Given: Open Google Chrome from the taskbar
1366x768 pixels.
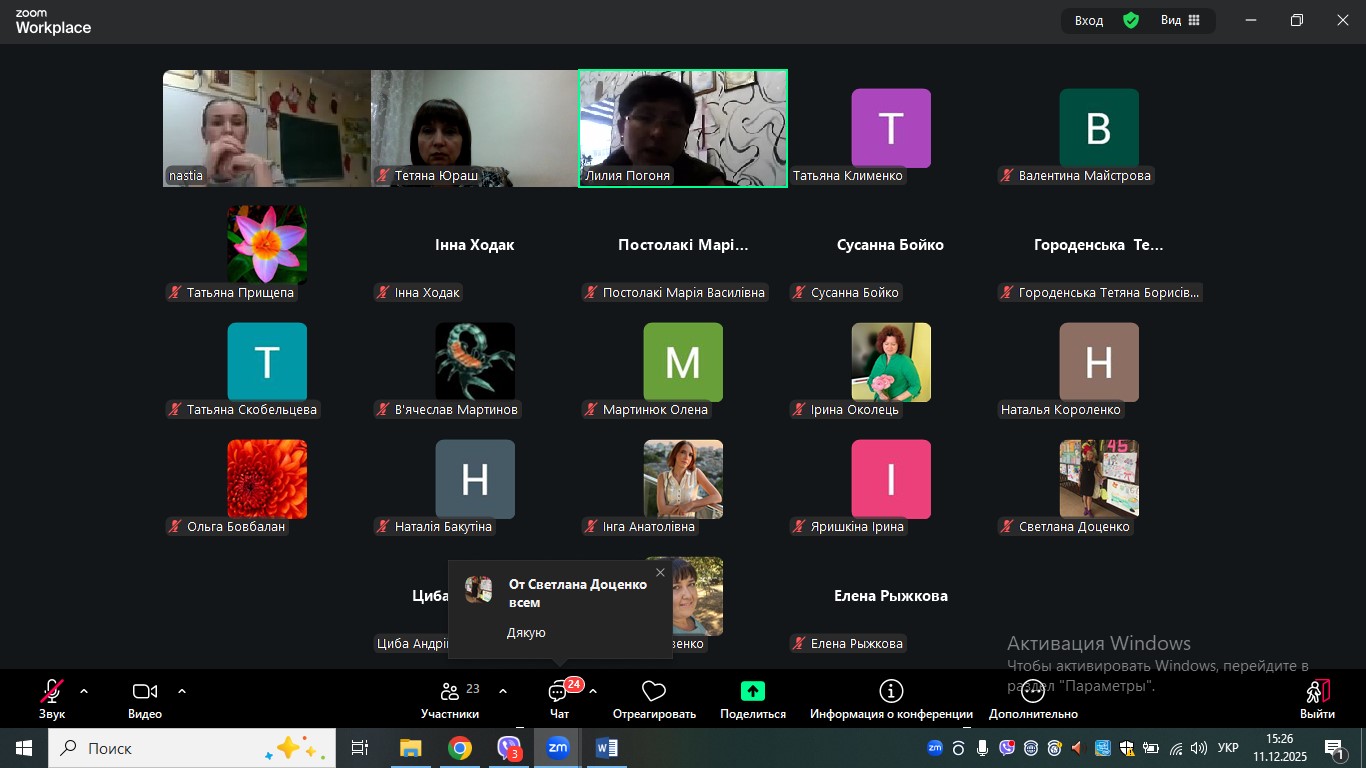Looking at the screenshot, I should (x=460, y=748).
